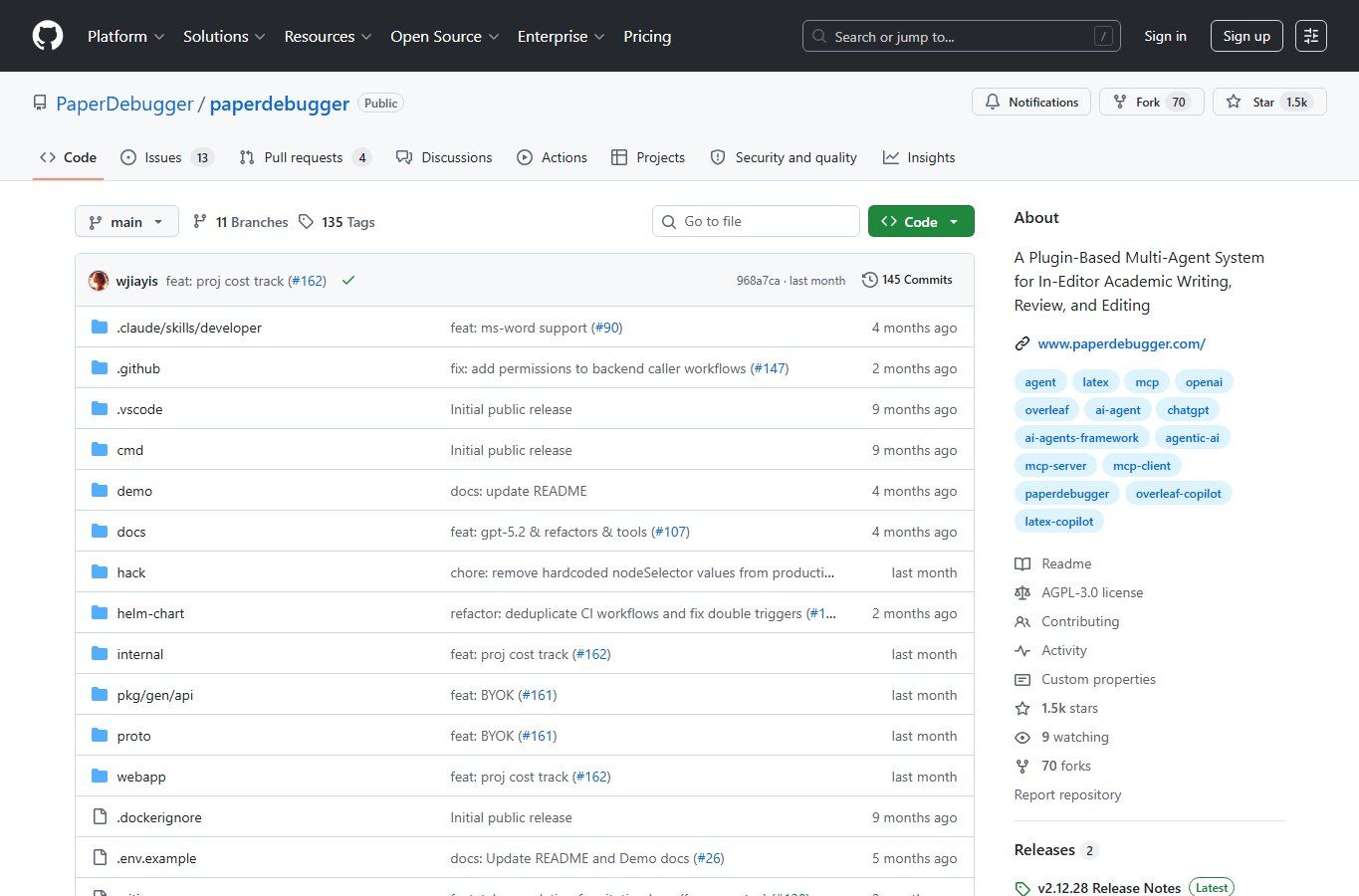
Task: Open the green Code clone dropdown
Action: pos(921,221)
